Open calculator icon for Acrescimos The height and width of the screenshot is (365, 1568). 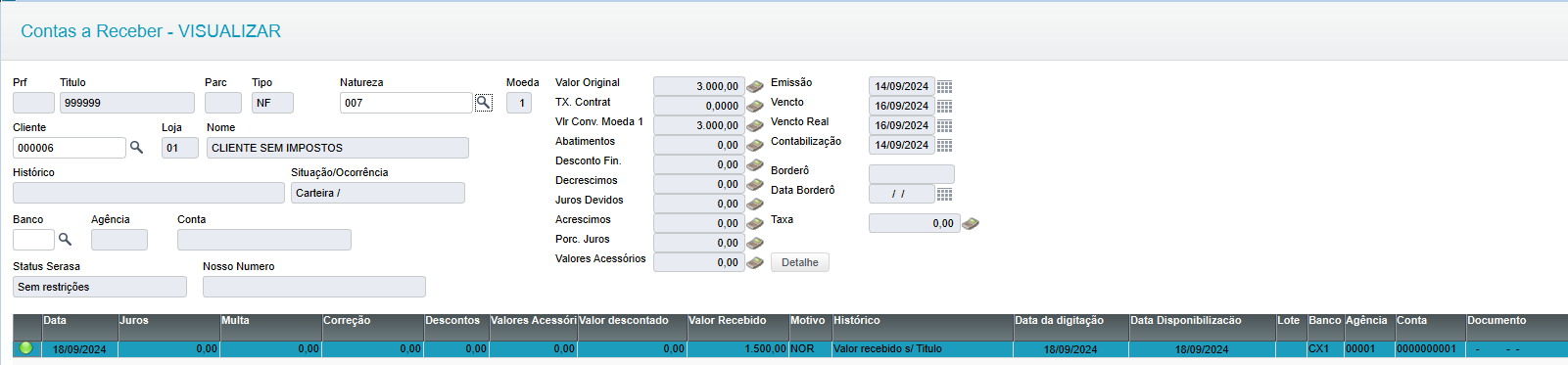point(755,224)
